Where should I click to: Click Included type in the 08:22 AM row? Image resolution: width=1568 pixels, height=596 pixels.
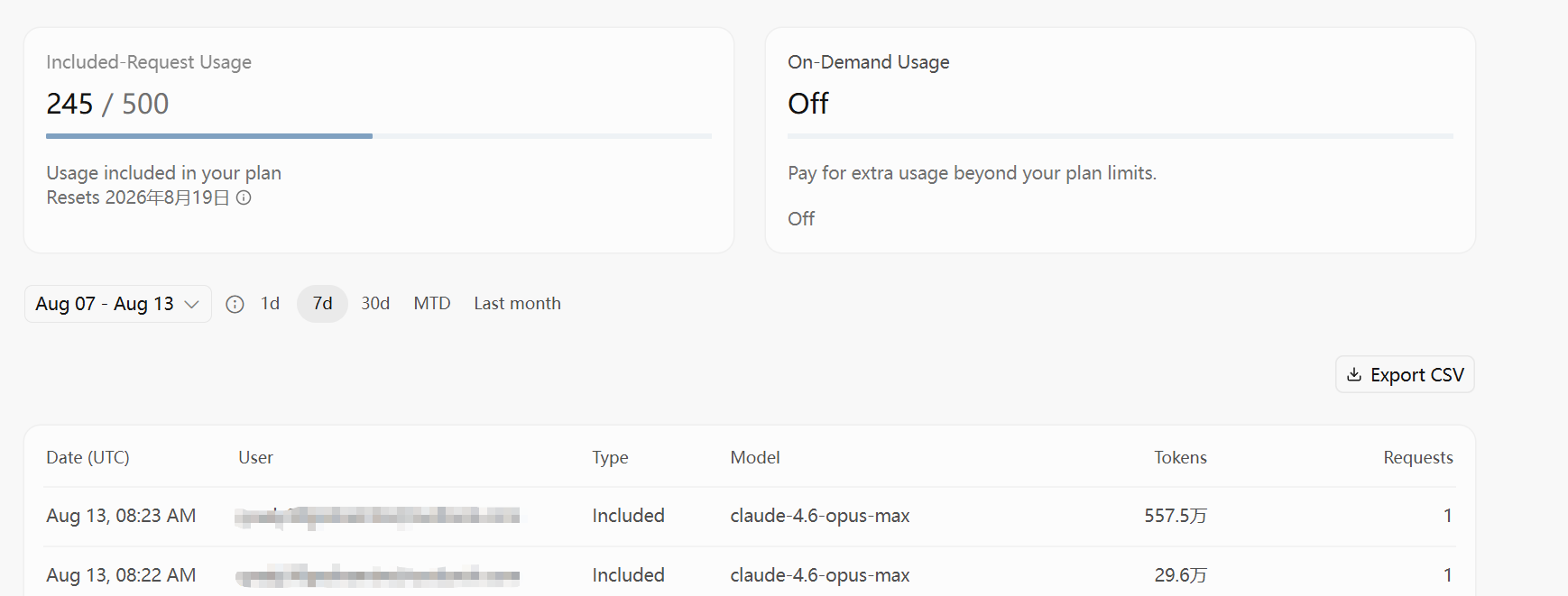(x=628, y=575)
